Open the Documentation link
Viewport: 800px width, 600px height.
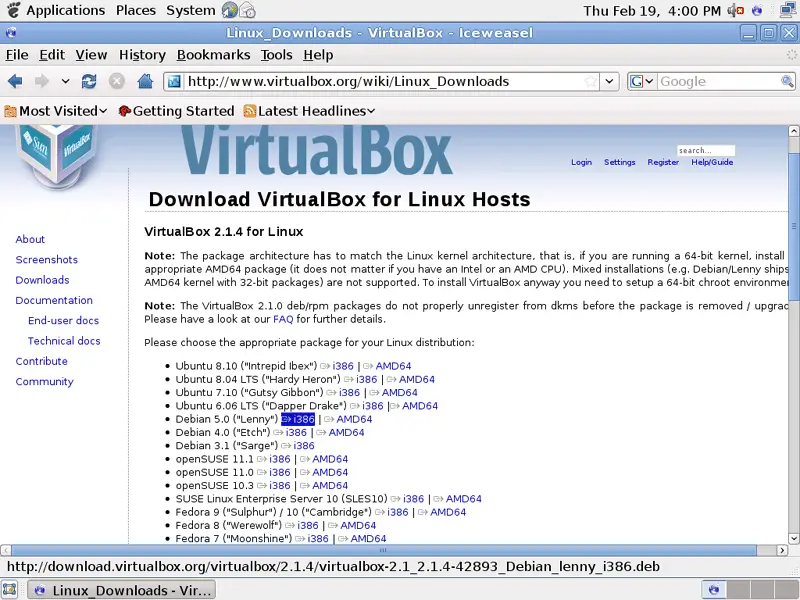[54, 301]
